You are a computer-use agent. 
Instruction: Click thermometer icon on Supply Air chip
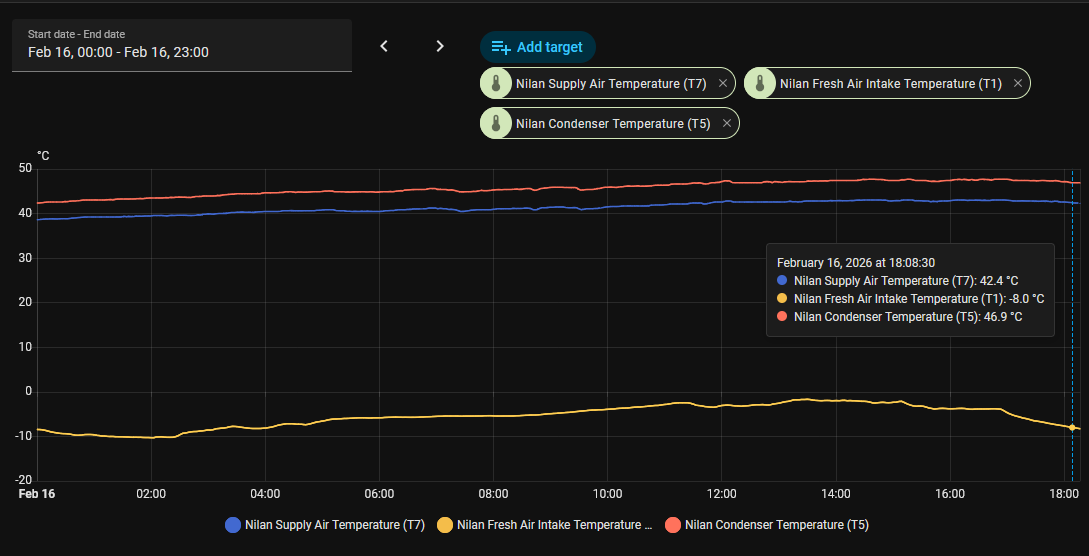coord(495,84)
